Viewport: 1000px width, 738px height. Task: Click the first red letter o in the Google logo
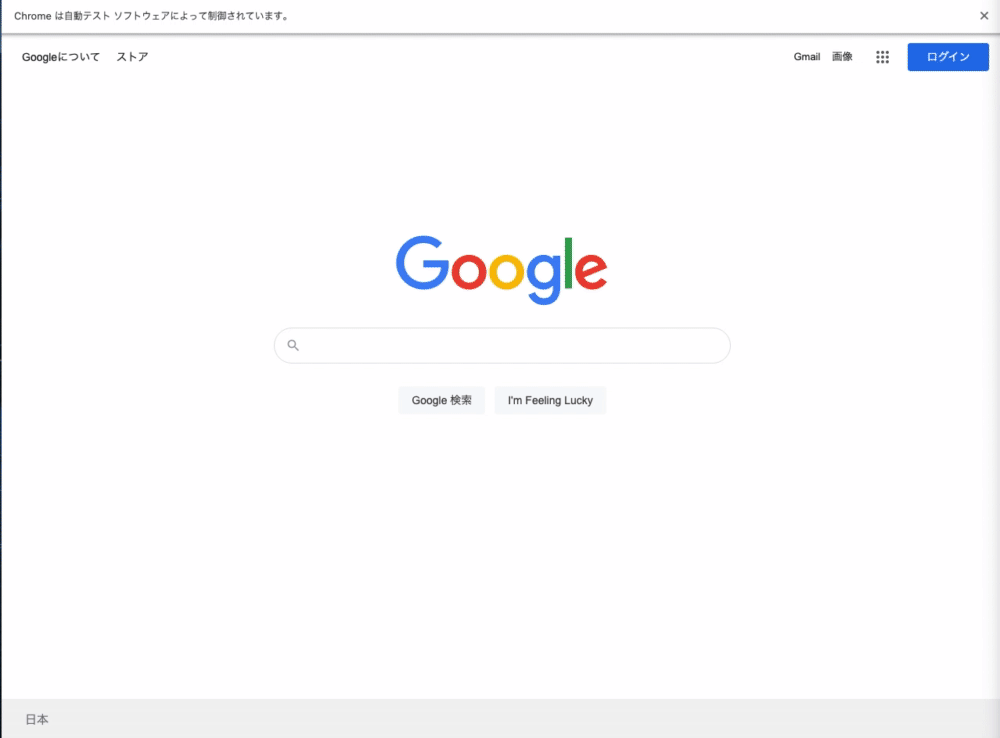click(469, 271)
